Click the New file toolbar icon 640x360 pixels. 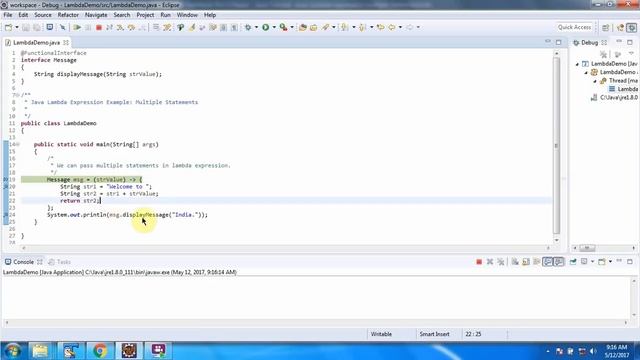[x=9, y=27]
